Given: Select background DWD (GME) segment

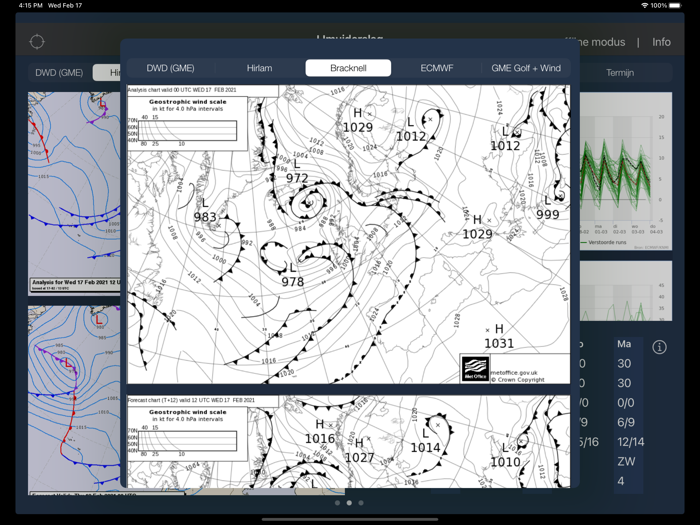Looking at the screenshot, I should pyautogui.click(x=59, y=72).
